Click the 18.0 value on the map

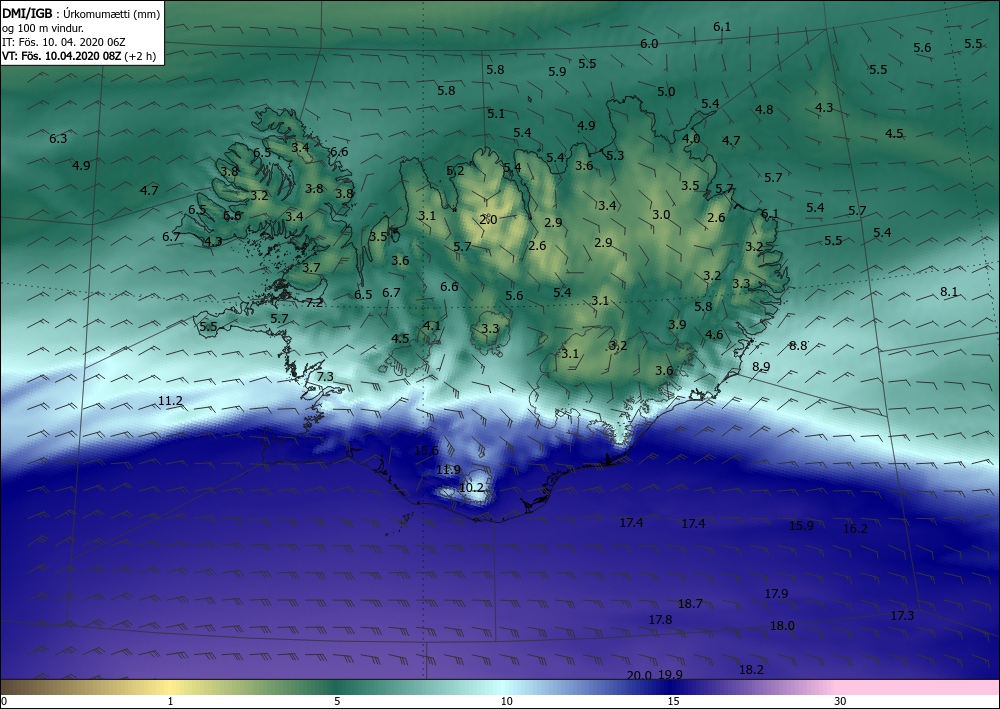782,626
